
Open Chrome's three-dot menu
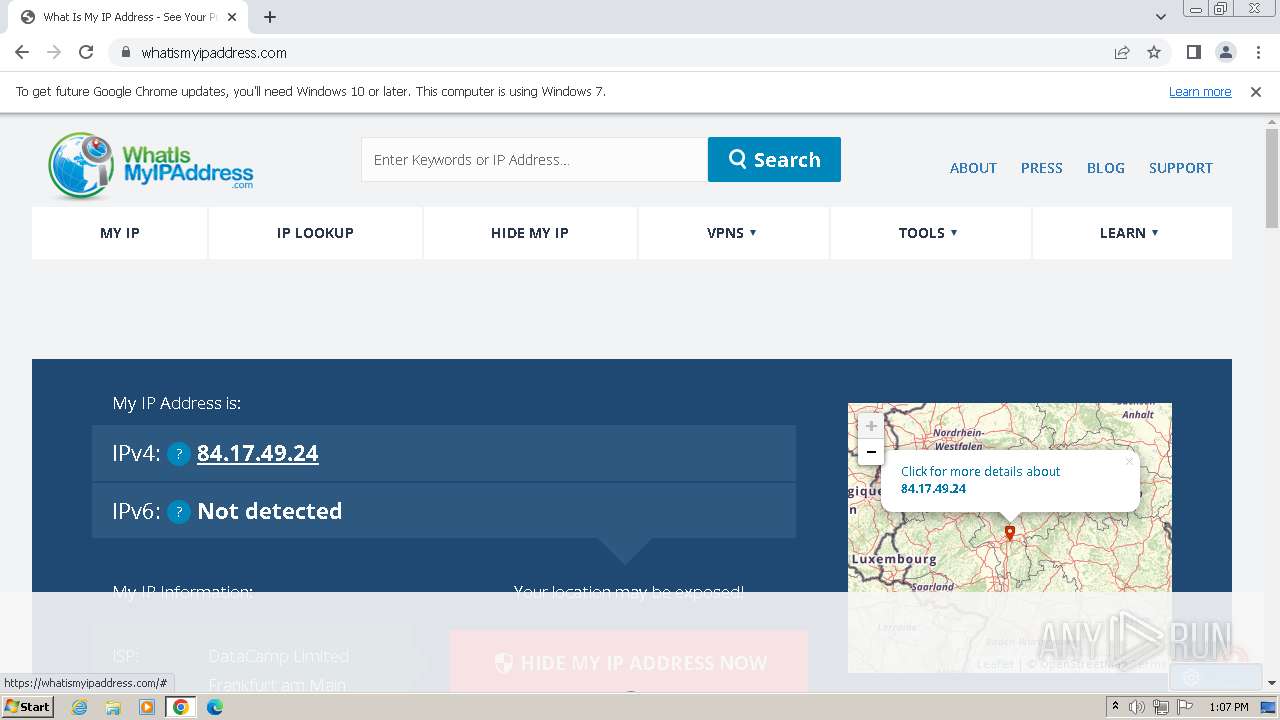1258,53
